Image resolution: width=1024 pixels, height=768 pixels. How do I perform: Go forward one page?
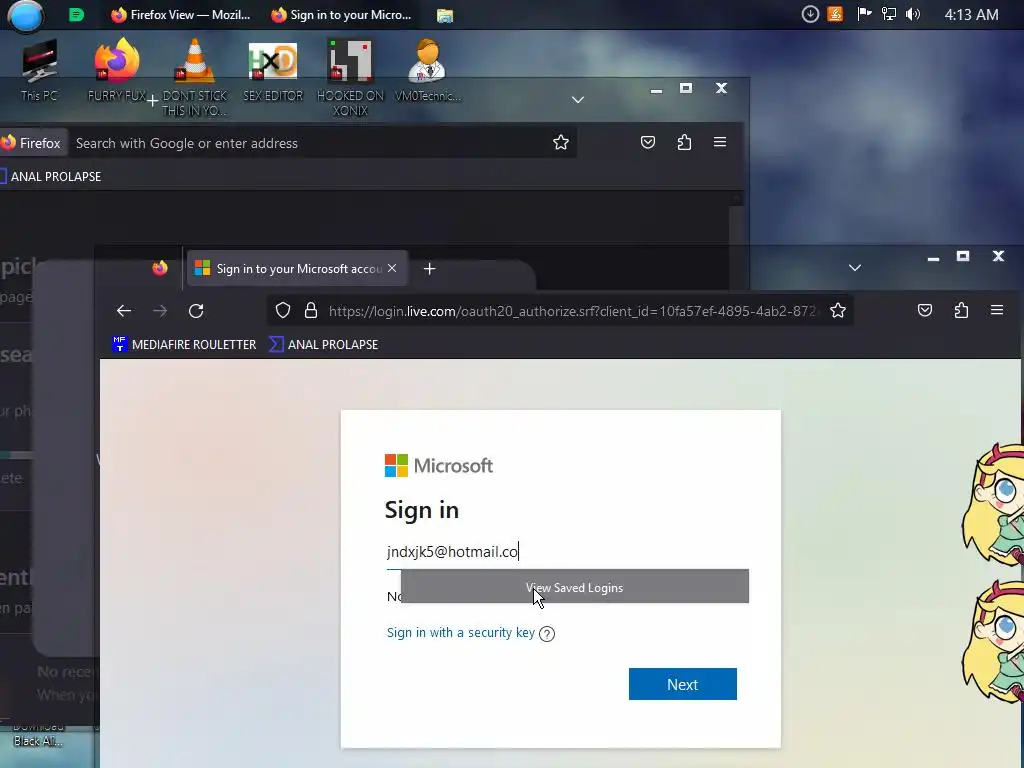(x=160, y=311)
